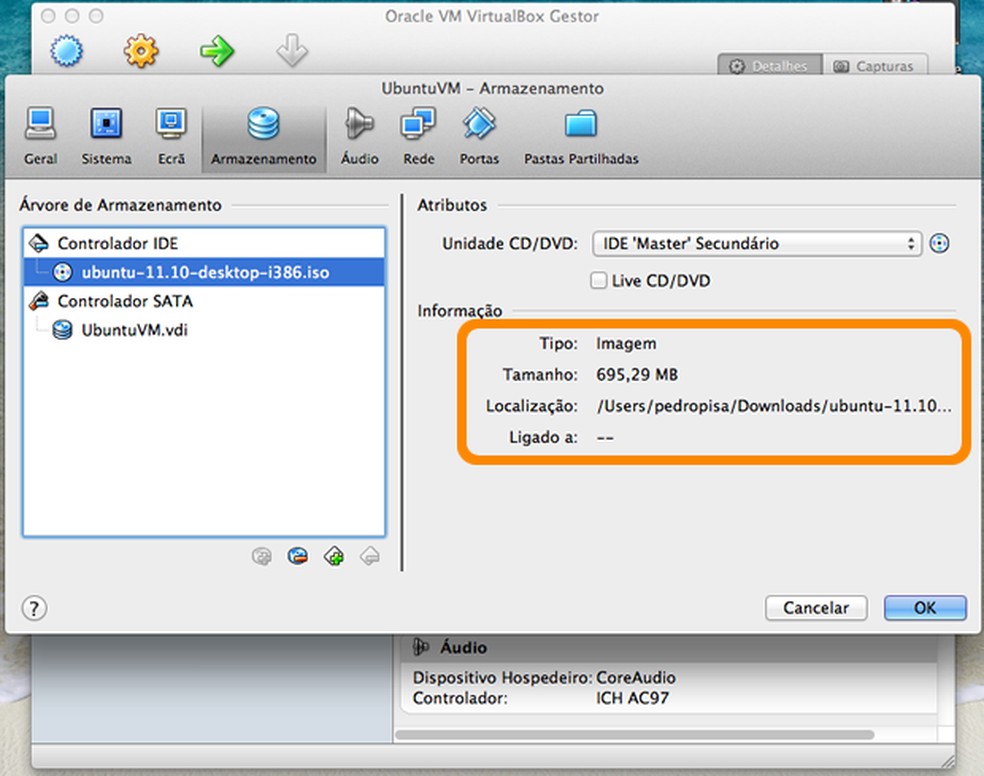This screenshot has height=776, width=984.
Task: Click the green Start arrow in Gestor
Action: click(x=217, y=51)
